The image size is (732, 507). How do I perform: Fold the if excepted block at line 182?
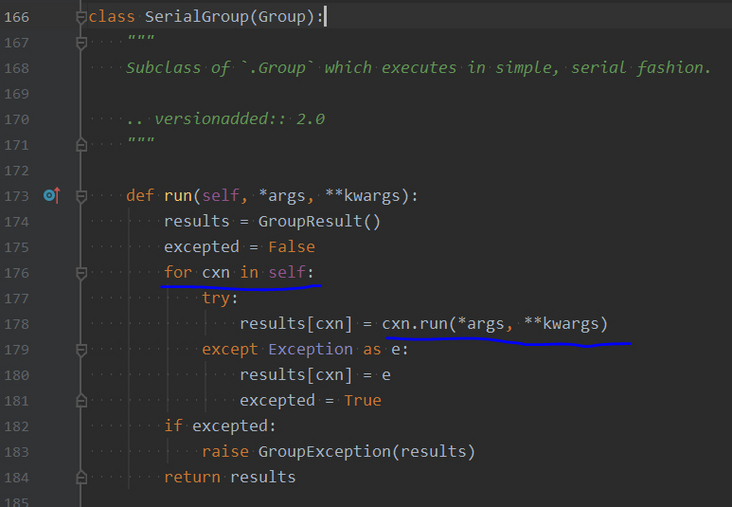point(81,426)
